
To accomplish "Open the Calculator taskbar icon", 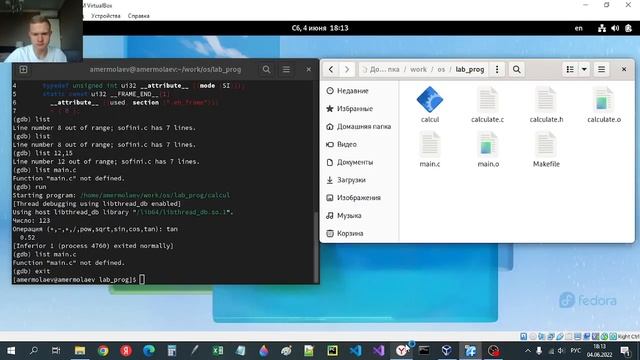I will [172, 351].
